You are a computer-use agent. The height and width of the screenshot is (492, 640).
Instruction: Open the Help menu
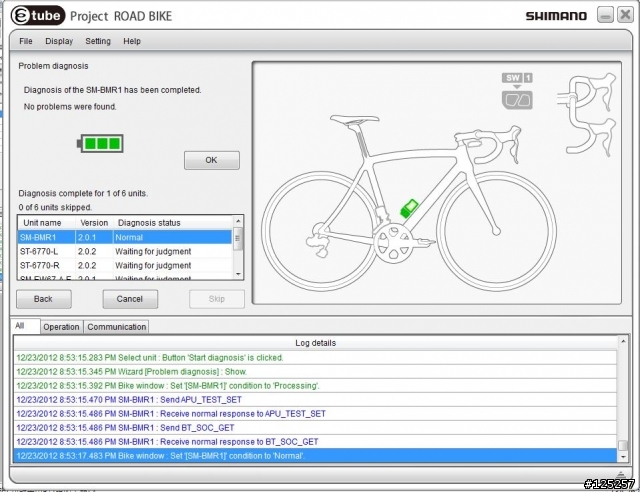click(132, 41)
